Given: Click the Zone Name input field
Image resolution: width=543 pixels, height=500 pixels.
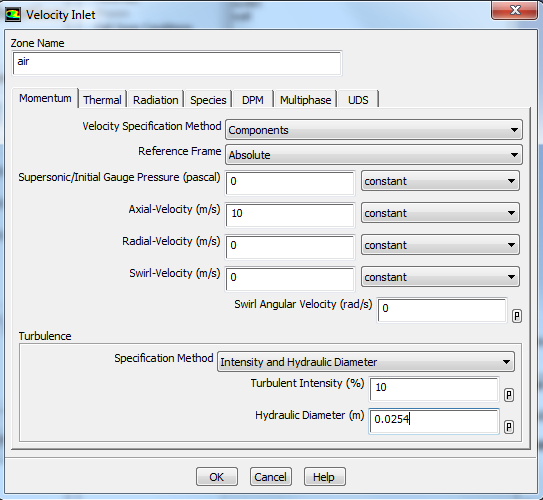Looking at the screenshot, I should 177,63.
